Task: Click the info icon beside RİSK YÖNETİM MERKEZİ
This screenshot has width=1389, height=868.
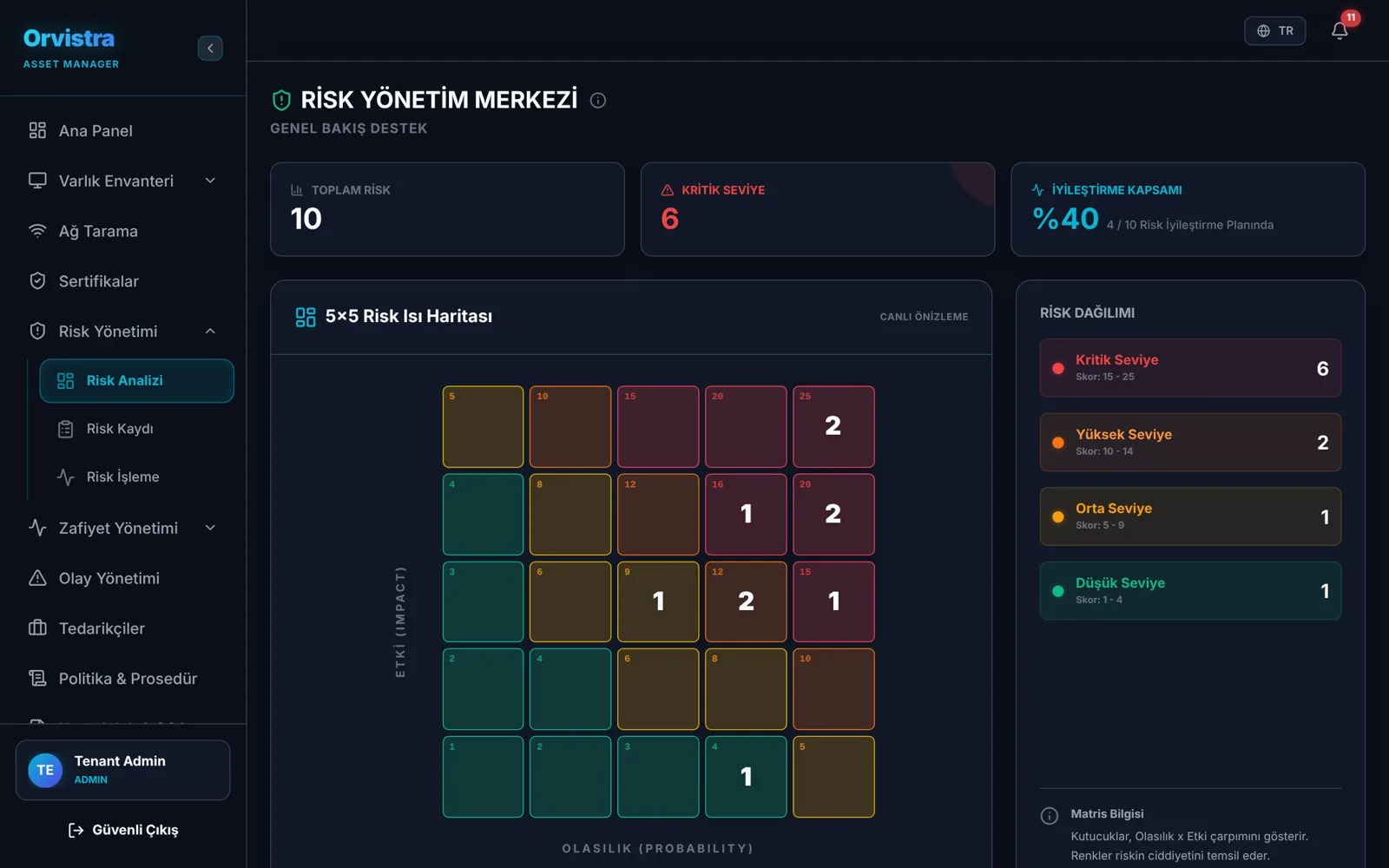Action: click(x=598, y=100)
